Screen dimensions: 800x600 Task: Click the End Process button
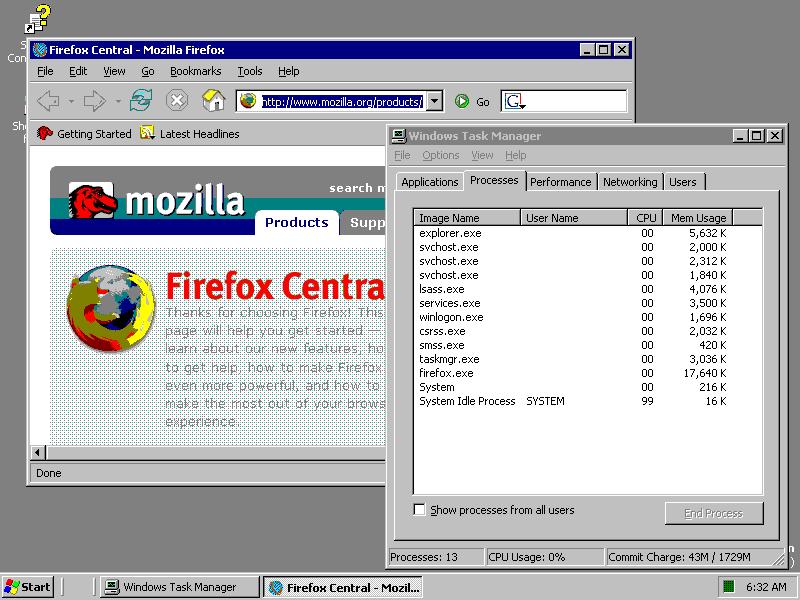click(x=714, y=513)
